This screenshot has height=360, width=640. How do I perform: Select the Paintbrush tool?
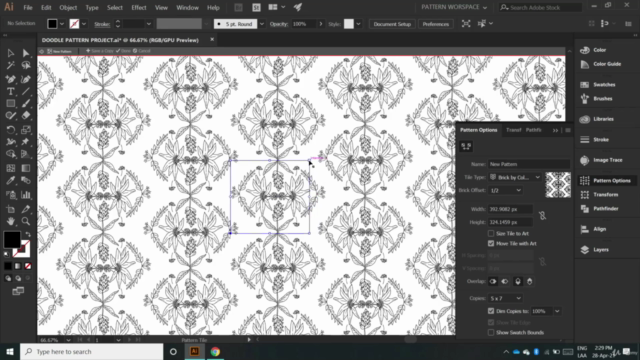(x=26, y=104)
